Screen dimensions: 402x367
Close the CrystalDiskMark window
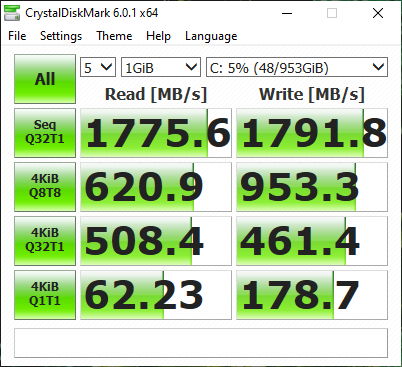378,13
